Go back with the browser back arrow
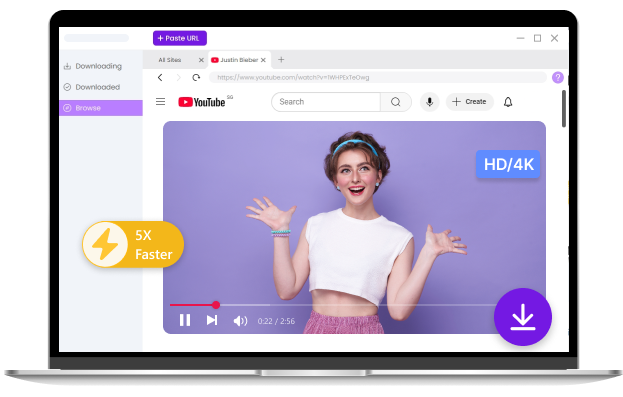 [160, 77]
